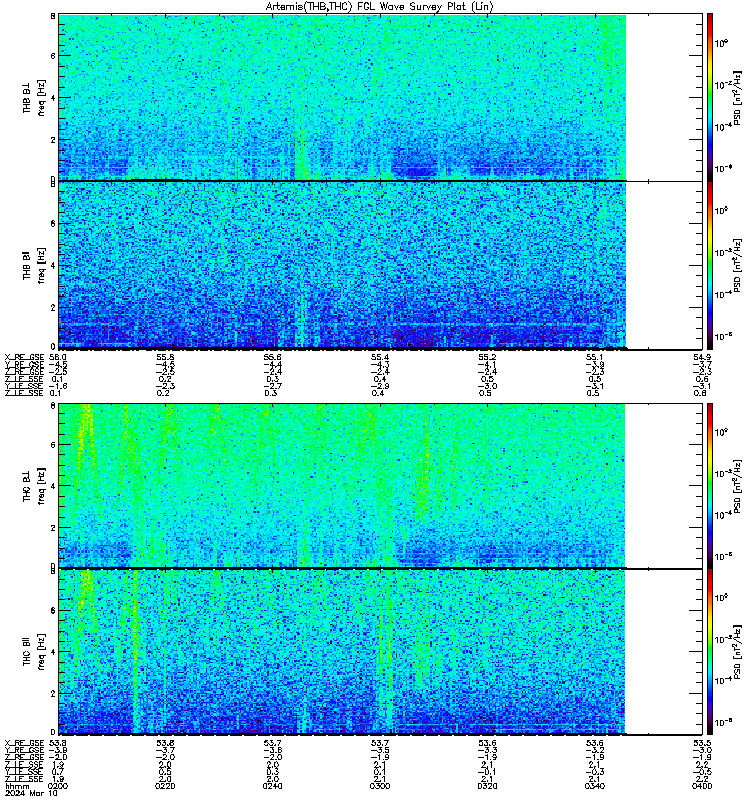Click the '0200' time tick label
This screenshot has width=750, height=800.
tap(57, 786)
